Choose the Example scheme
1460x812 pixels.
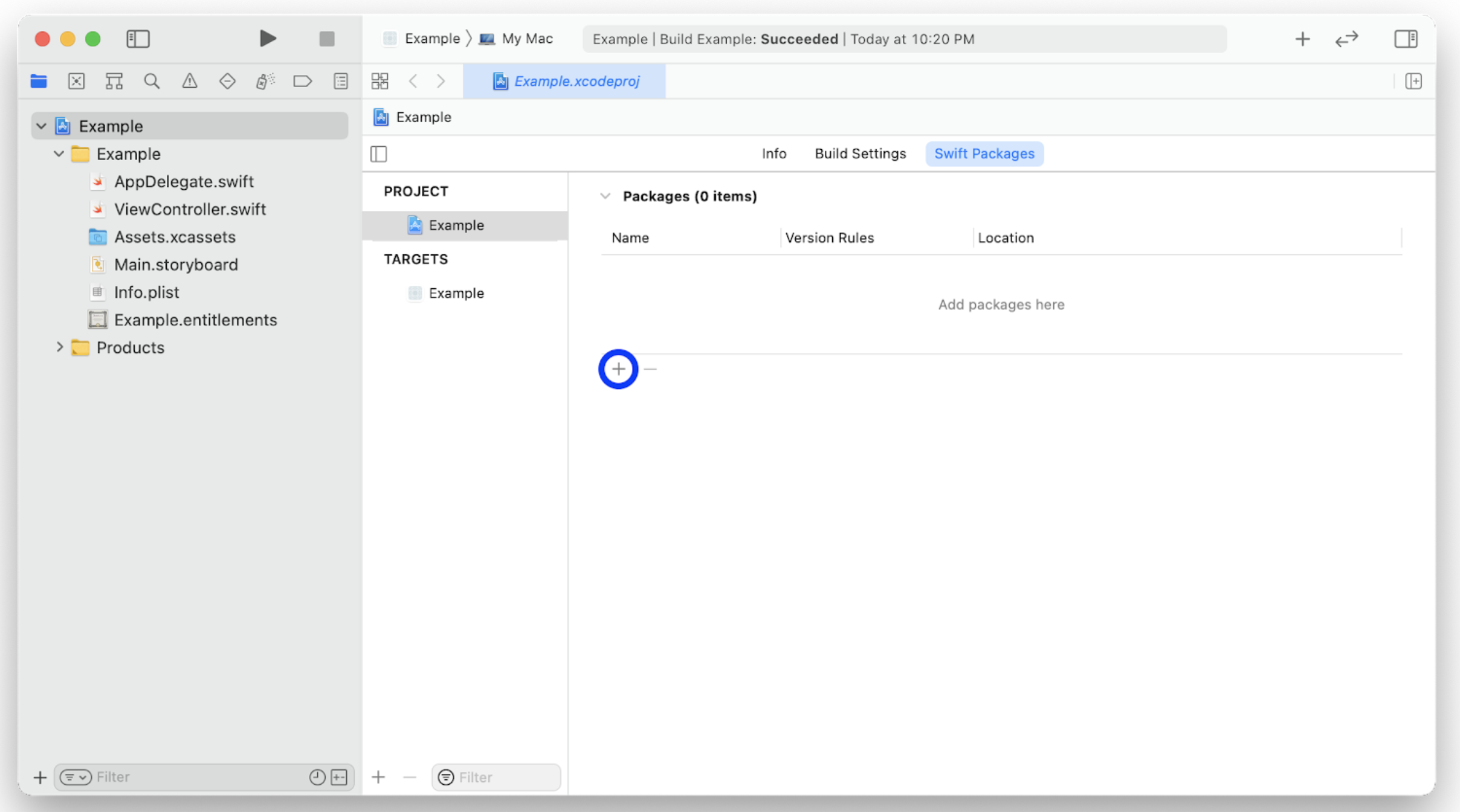422,39
